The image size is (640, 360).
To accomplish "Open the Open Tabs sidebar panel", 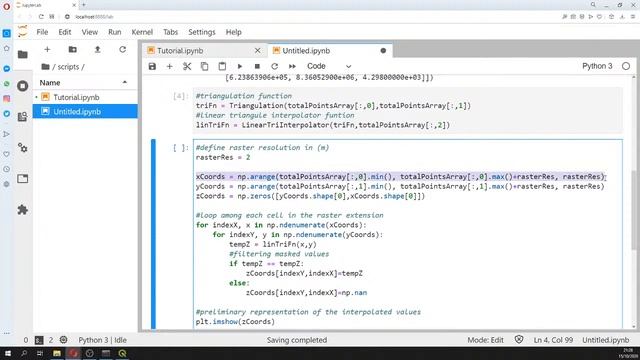I will pyautogui.click(x=23, y=179).
